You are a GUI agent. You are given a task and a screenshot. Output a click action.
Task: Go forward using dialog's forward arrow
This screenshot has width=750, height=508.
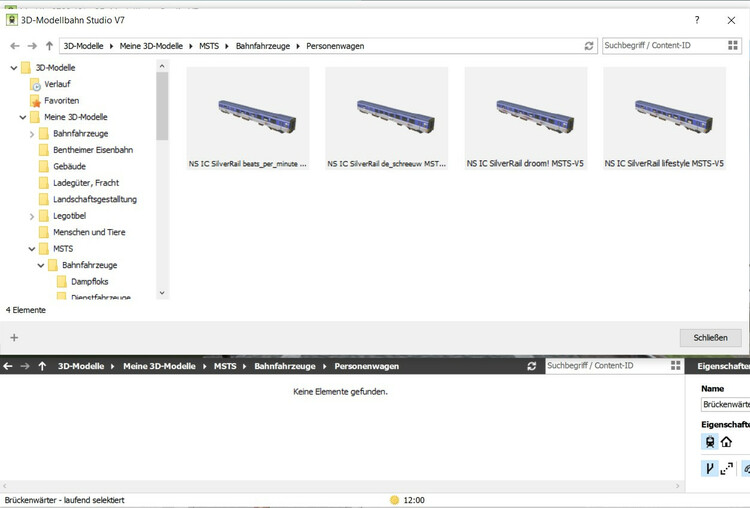[x=32, y=46]
